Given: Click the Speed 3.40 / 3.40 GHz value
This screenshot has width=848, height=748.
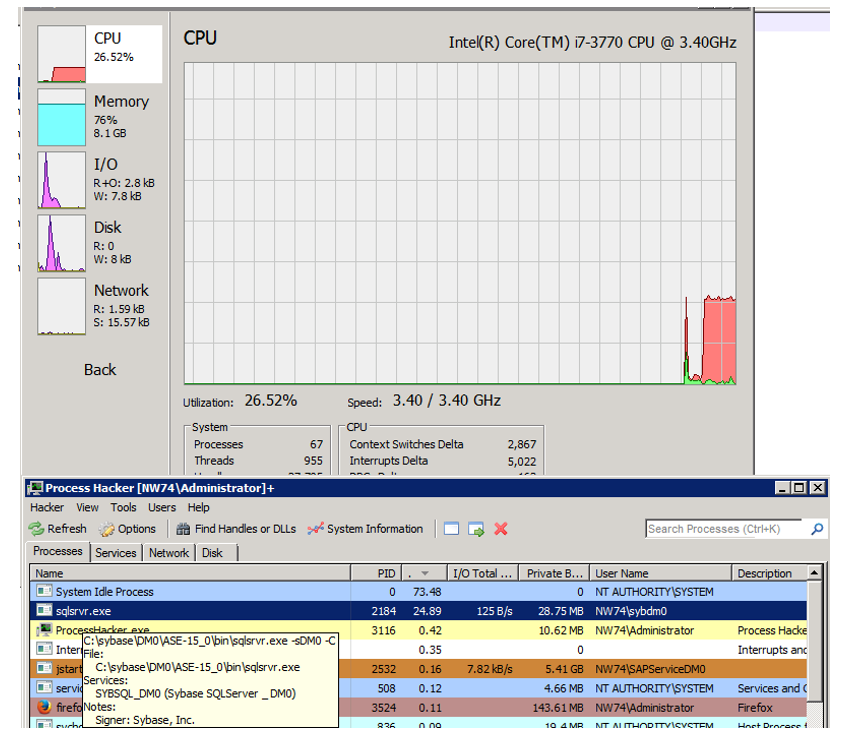Looking at the screenshot, I should coord(447,401).
